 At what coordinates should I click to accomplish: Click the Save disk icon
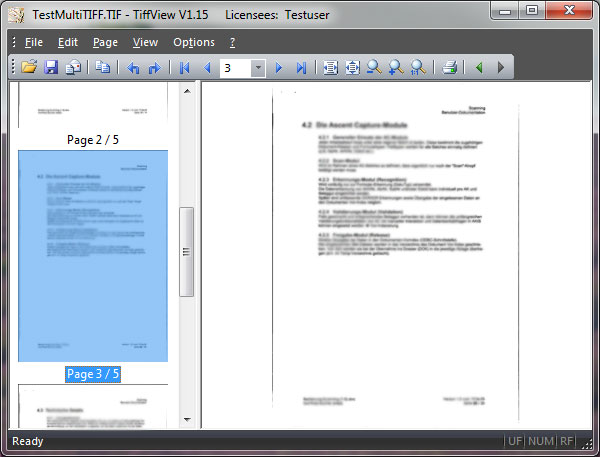tap(51, 68)
